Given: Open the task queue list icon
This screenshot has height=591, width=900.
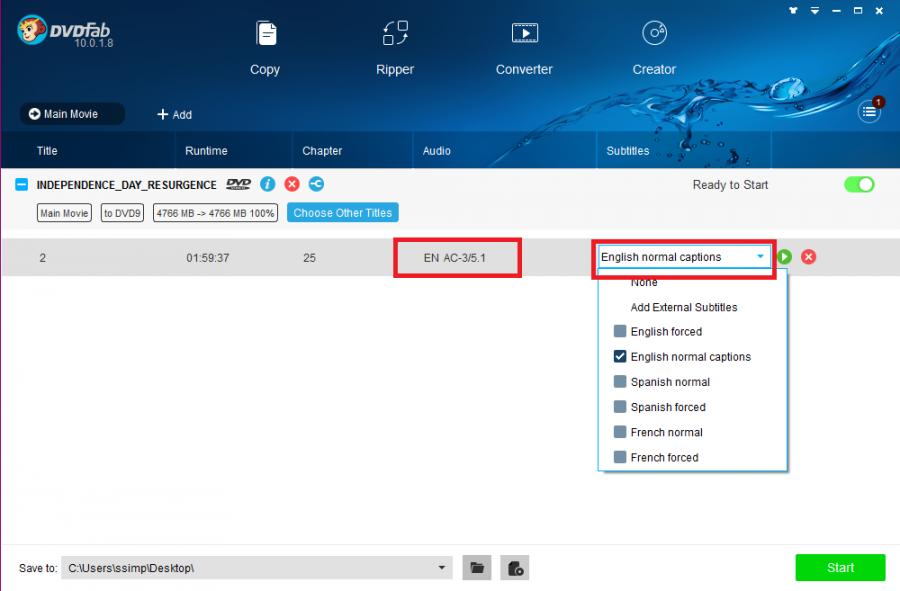Looking at the screenshot, I should click(x=869, y=111).
